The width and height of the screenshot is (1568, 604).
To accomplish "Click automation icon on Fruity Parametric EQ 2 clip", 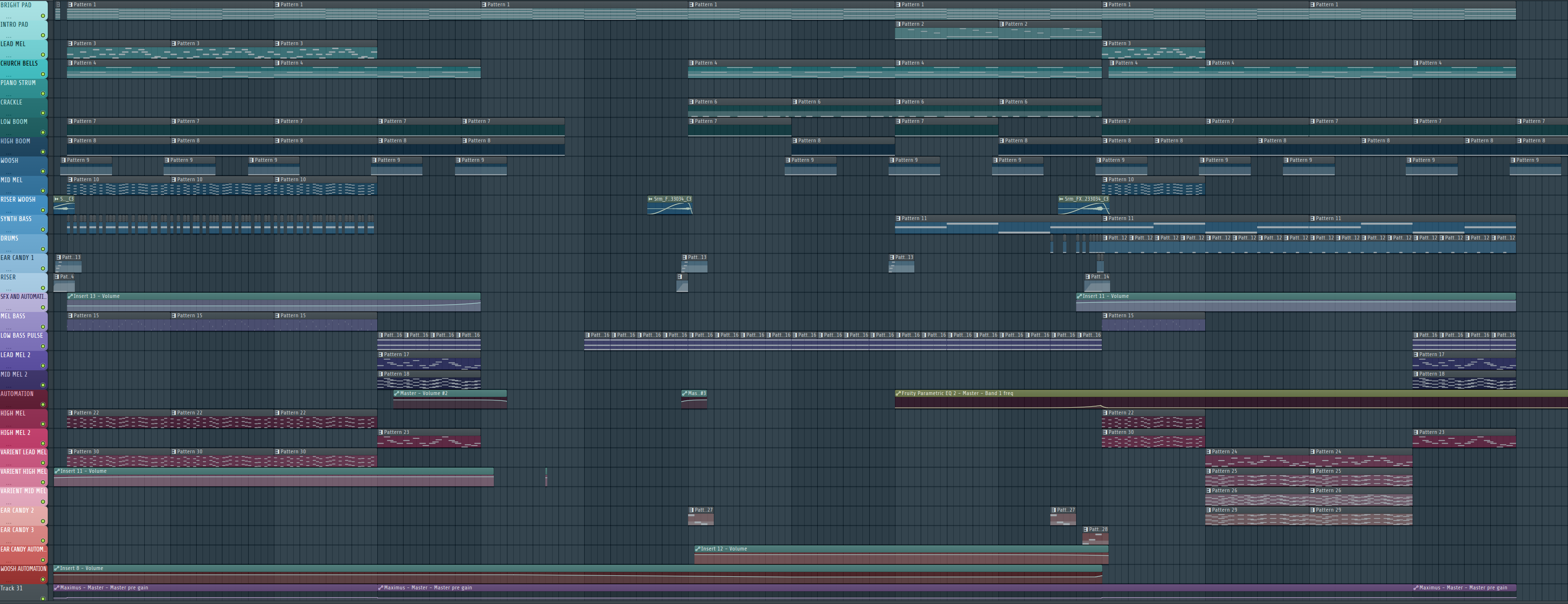I will click(898, 393).
